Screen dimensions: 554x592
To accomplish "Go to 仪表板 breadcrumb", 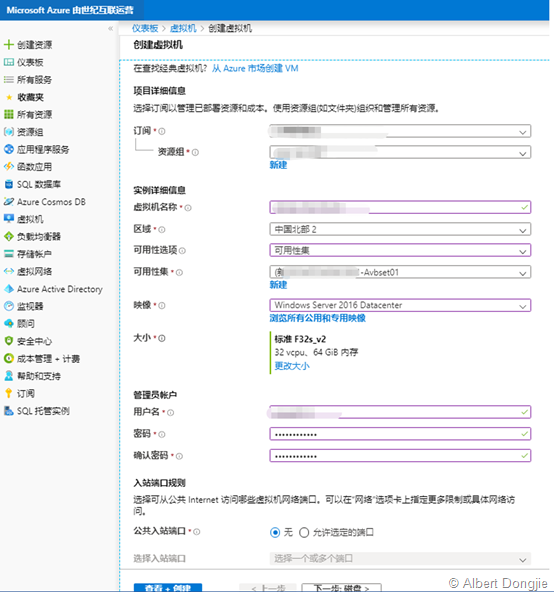I will [145, 28].
